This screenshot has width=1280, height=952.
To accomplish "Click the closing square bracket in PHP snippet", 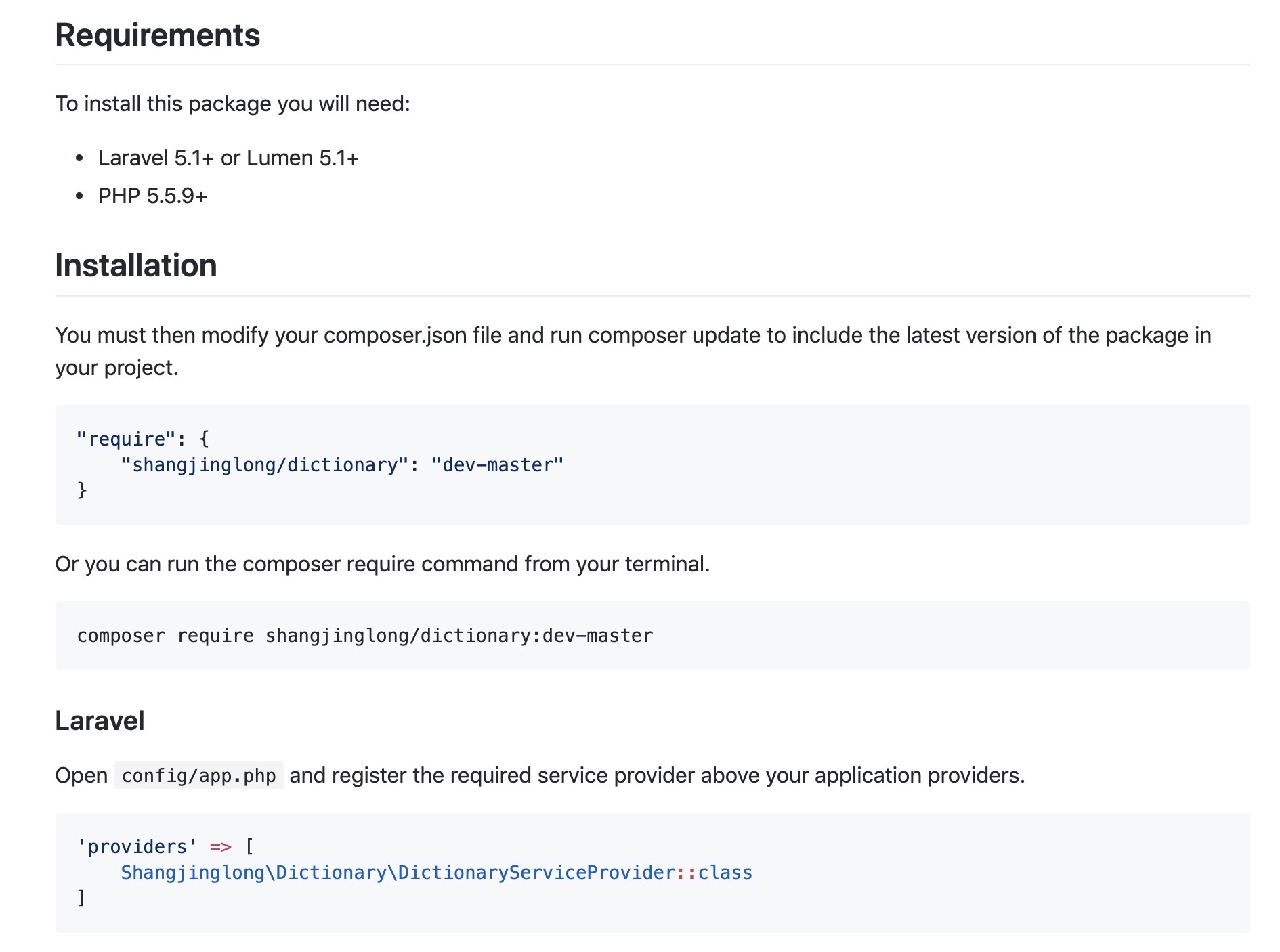I will coord(81,898).
